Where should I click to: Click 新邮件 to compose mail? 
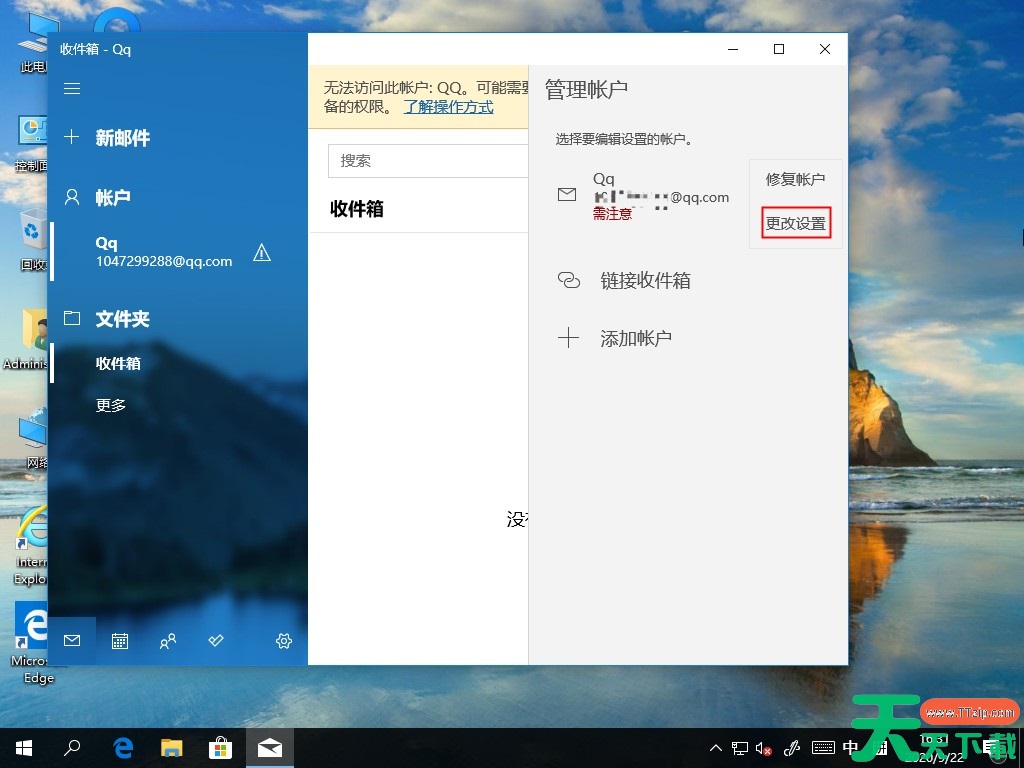point(122,138)
